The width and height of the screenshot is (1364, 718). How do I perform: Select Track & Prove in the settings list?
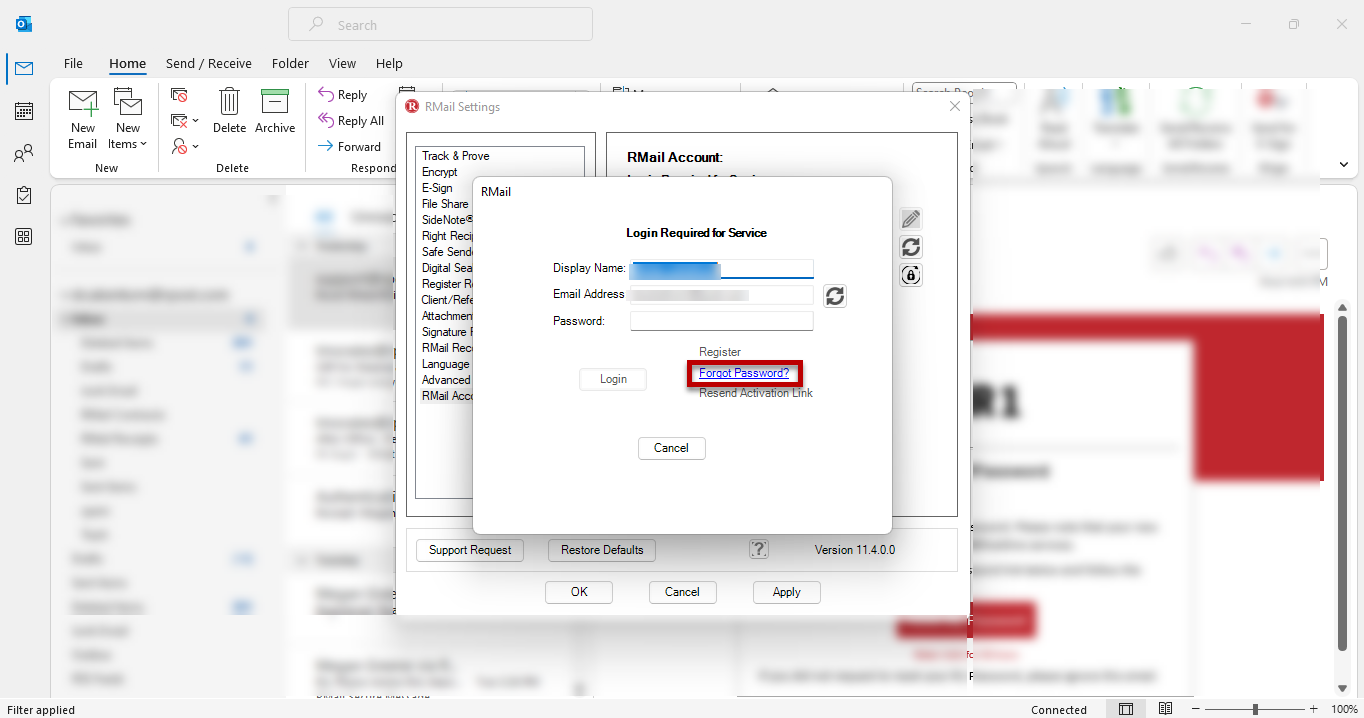point(455,156)
